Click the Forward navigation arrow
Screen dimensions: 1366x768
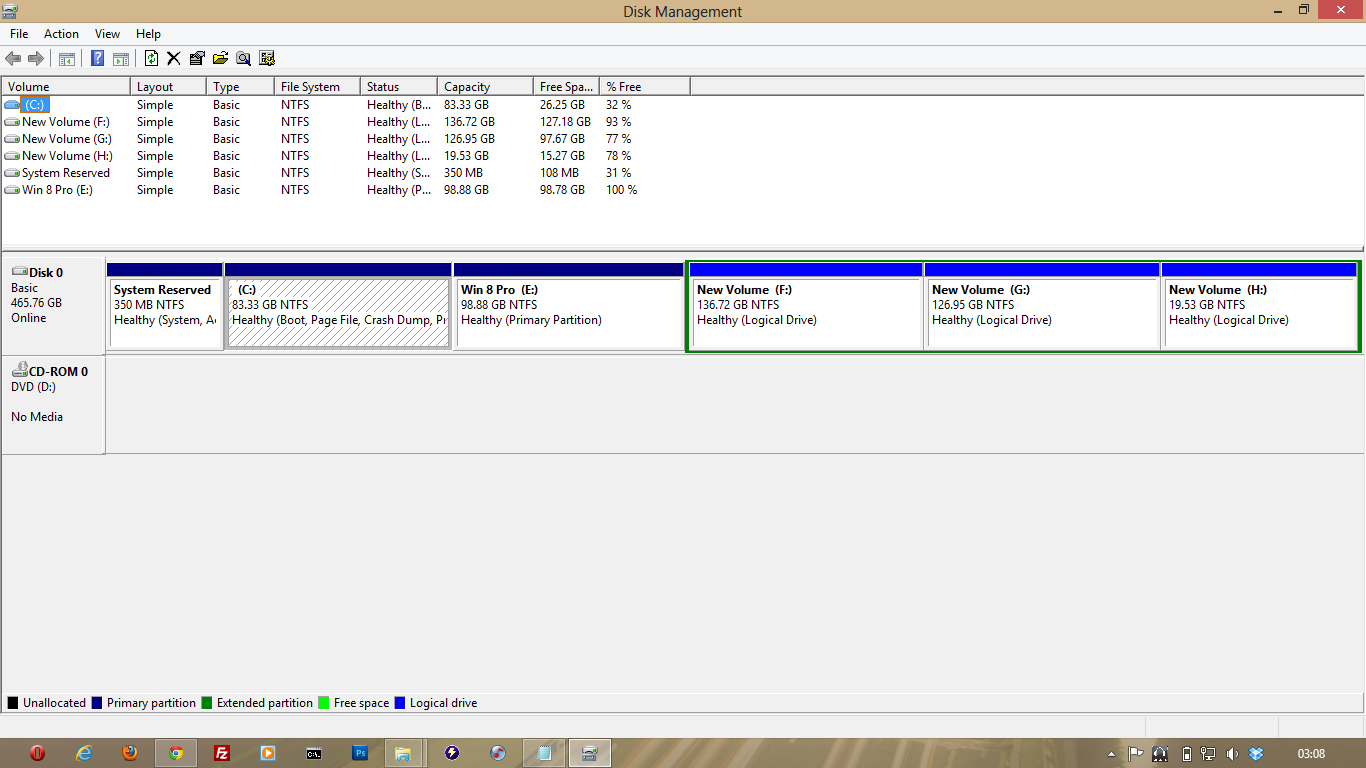[x=35, y=57]
